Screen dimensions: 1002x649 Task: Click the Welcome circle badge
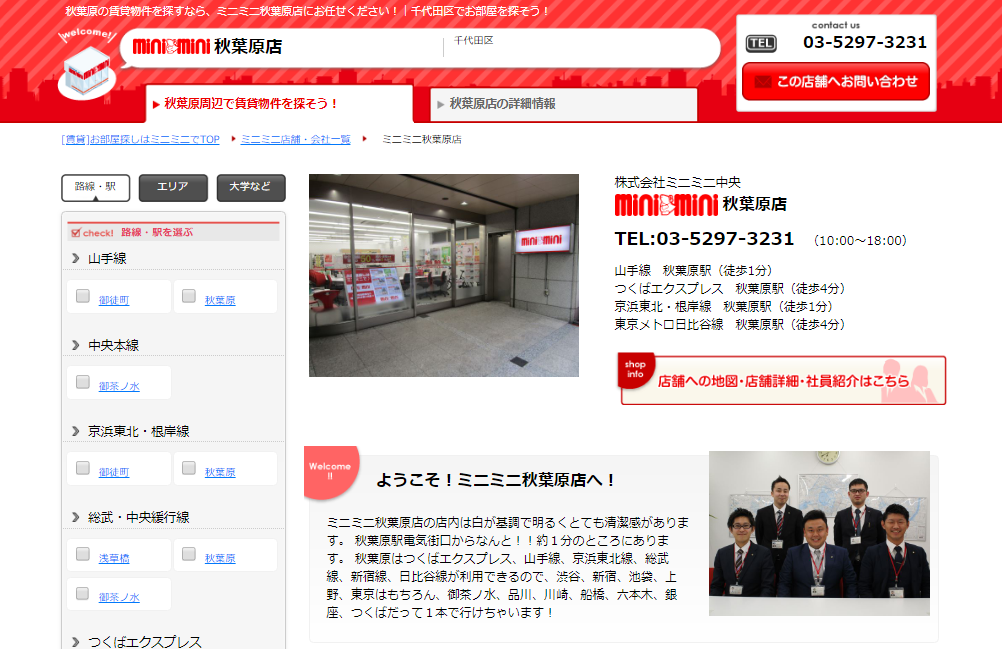point(330,471)
